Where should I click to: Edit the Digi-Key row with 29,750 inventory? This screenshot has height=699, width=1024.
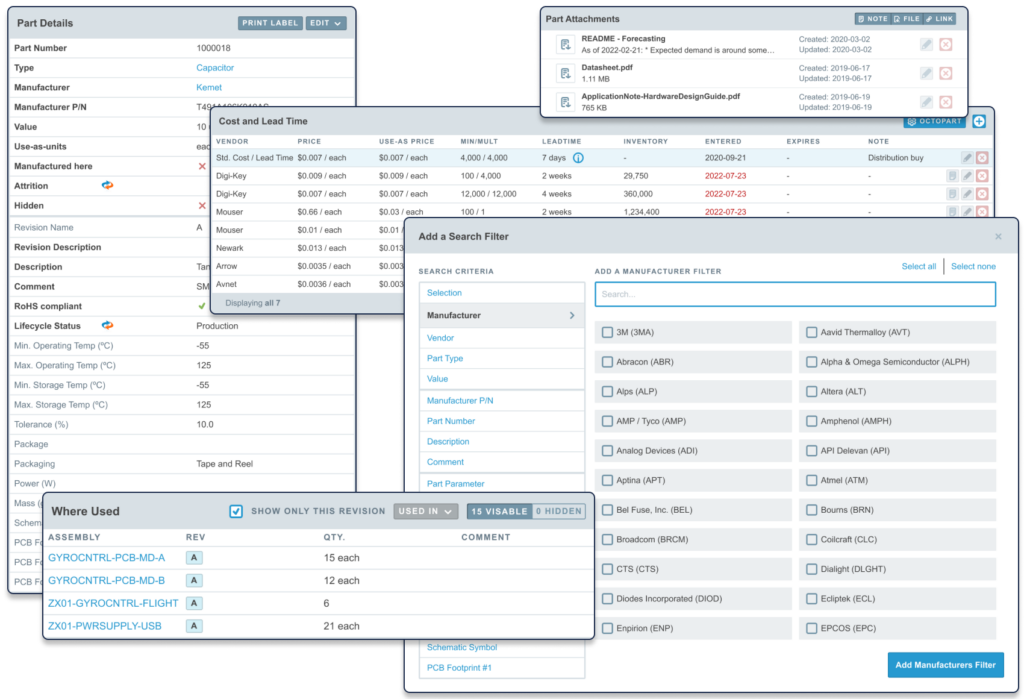click(x=967, y=176)
